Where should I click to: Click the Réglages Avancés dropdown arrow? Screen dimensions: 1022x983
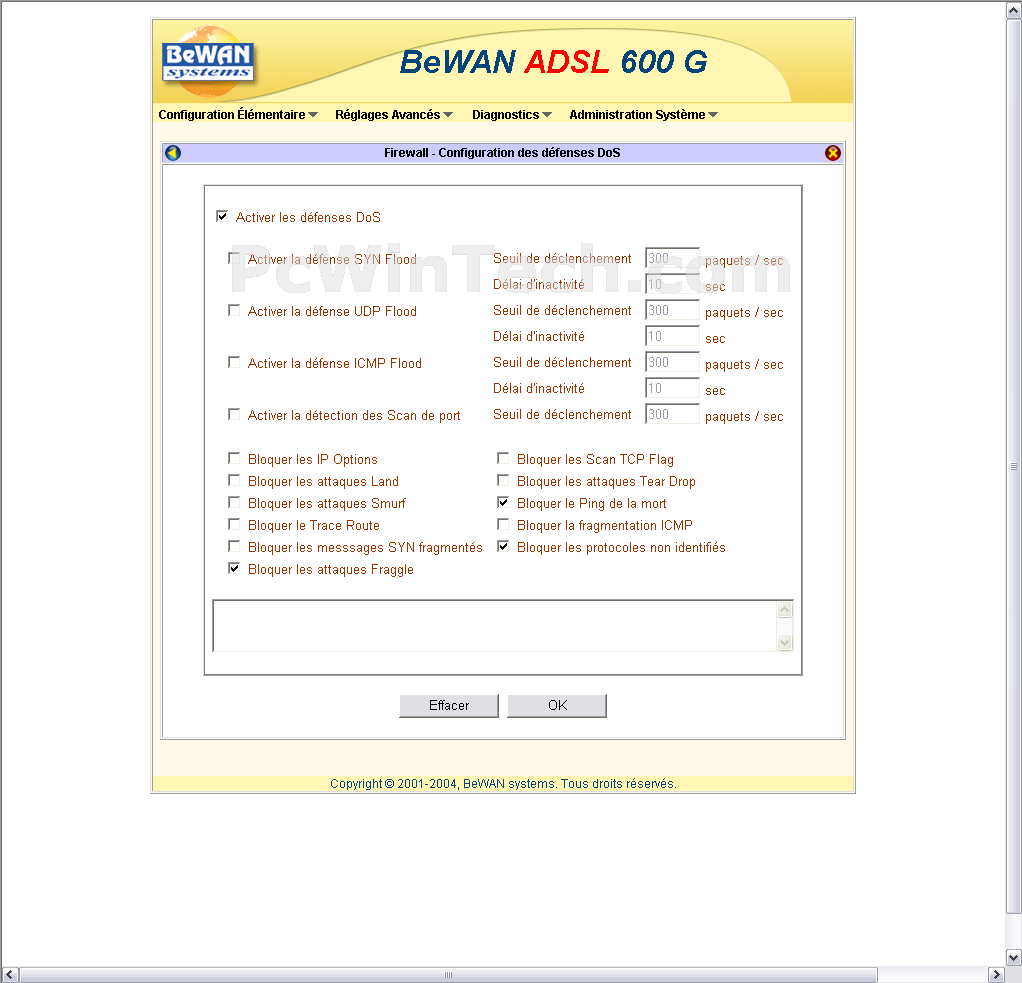448,115
